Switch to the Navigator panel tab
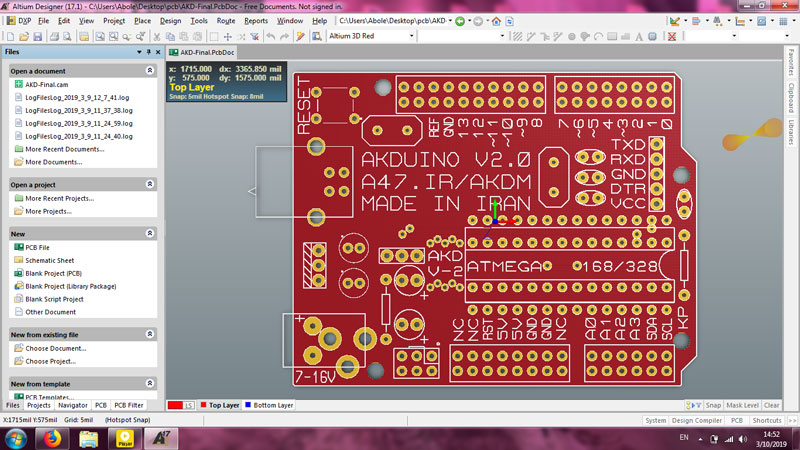800x450 pixels. tap(73, 406)
